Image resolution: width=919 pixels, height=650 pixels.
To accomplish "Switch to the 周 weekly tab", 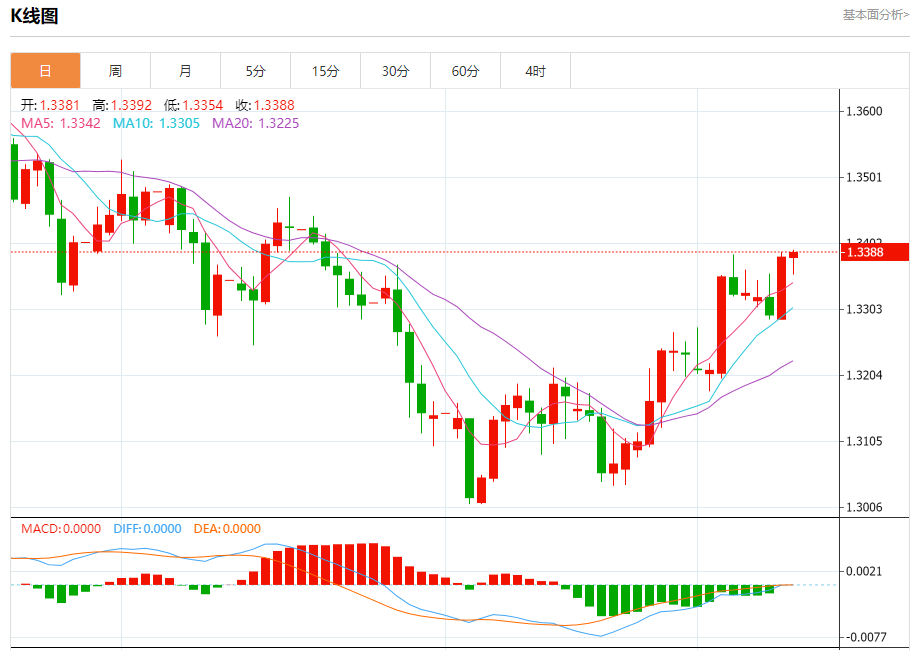I will pyautogui.click(x=115, y=71).
